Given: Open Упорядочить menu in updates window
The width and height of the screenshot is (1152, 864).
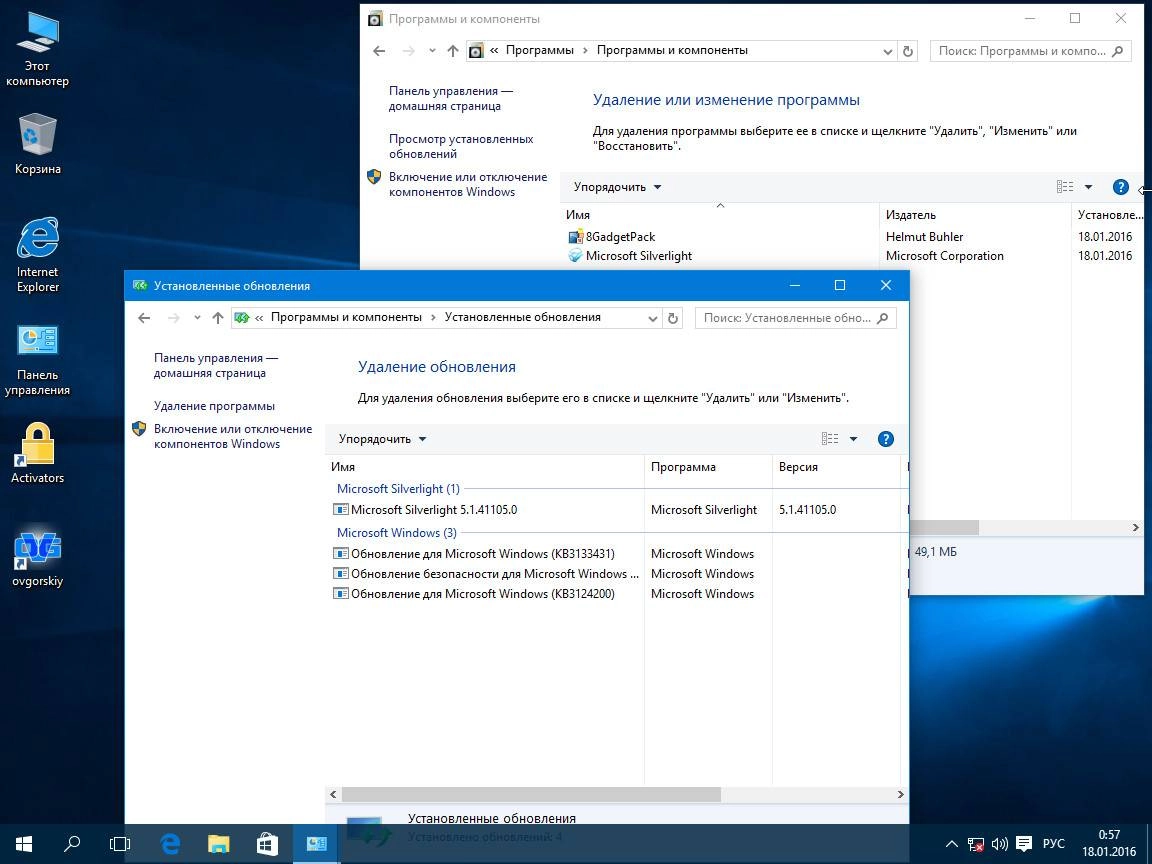Looking at the screenshot, I should pos(382,439).
